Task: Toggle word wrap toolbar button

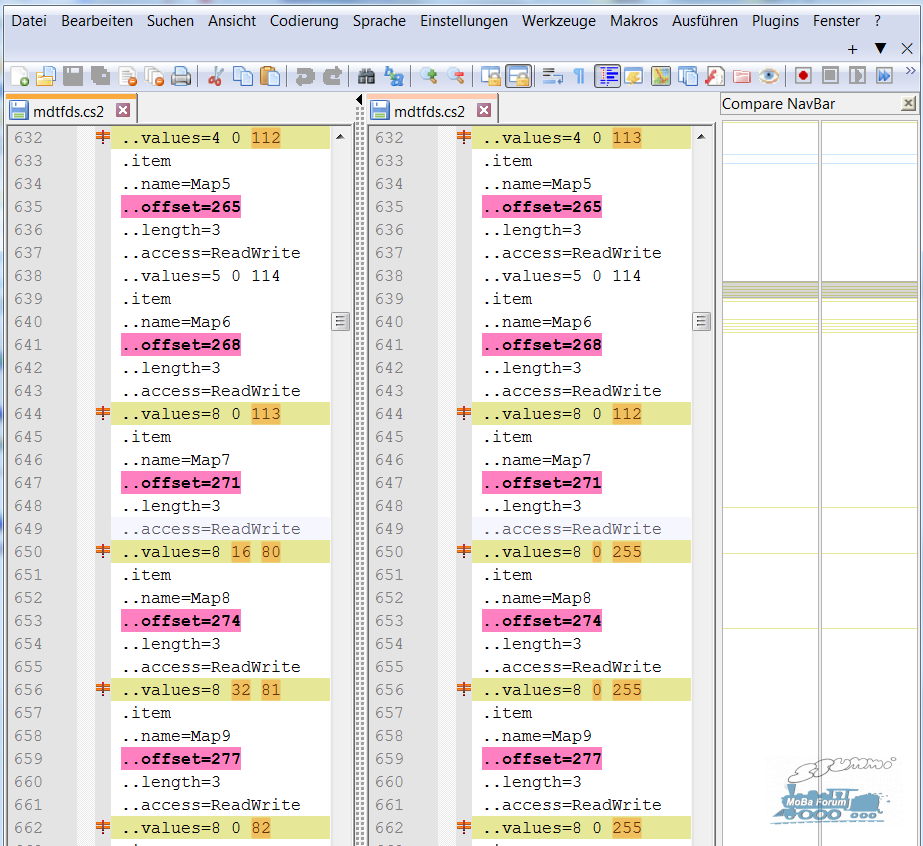Action: pos(552,76)
